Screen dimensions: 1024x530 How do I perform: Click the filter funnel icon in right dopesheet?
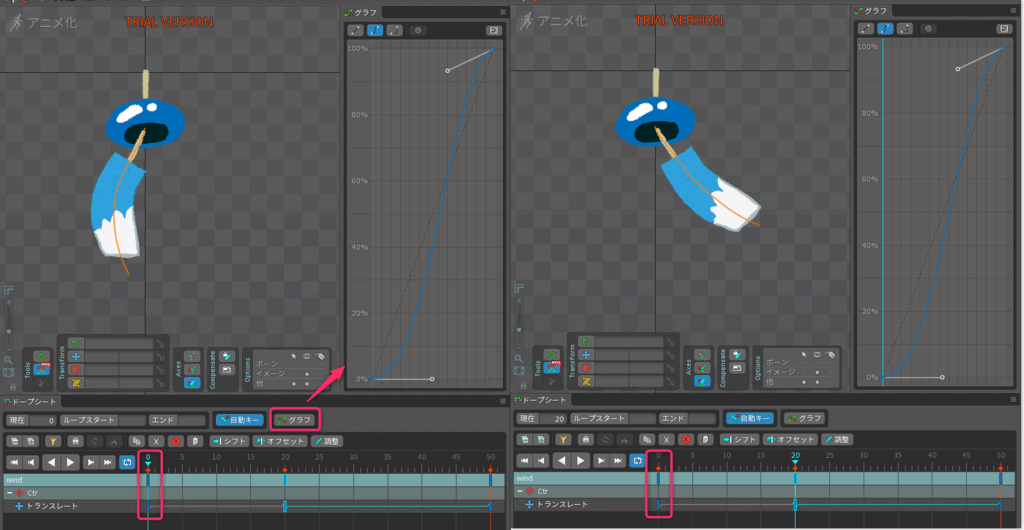[x=564, y=439]
